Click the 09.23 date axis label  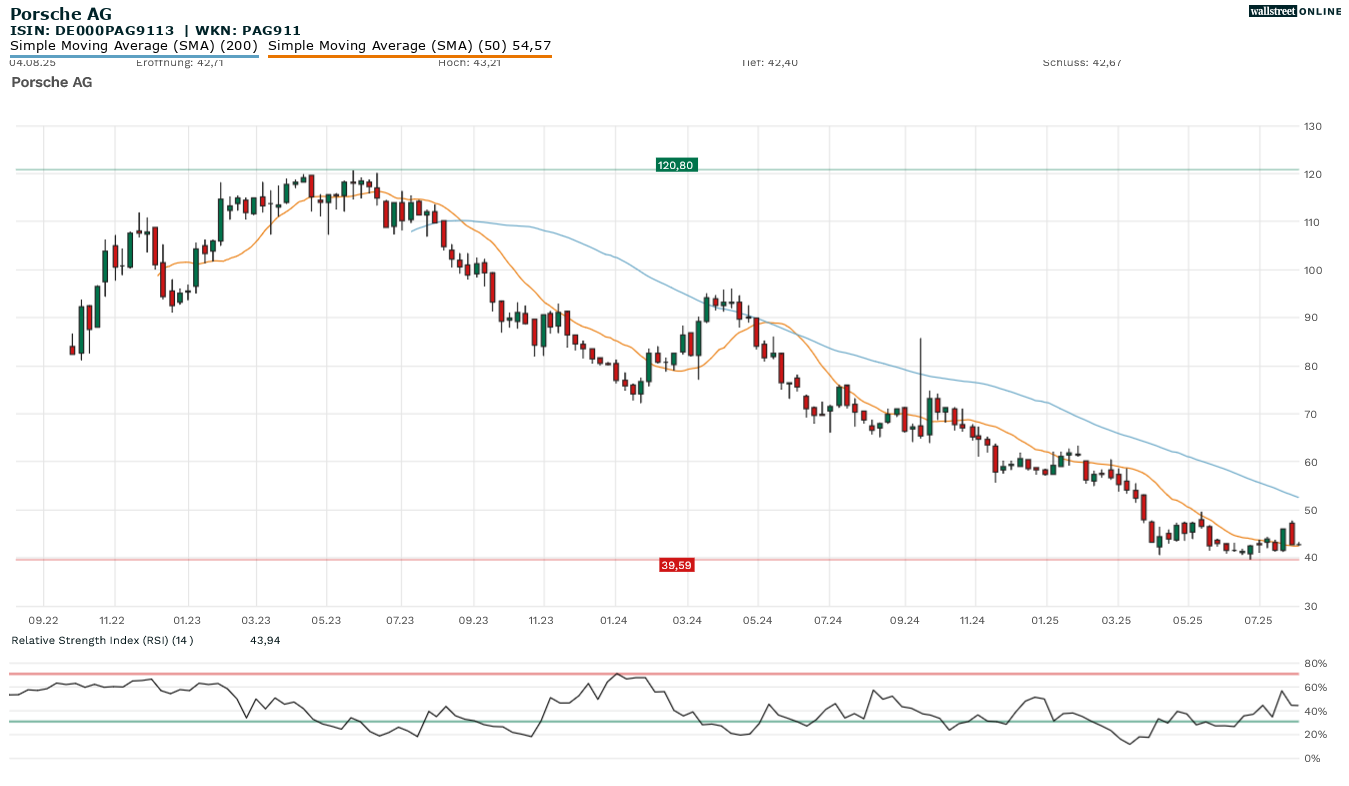(473, 621)
